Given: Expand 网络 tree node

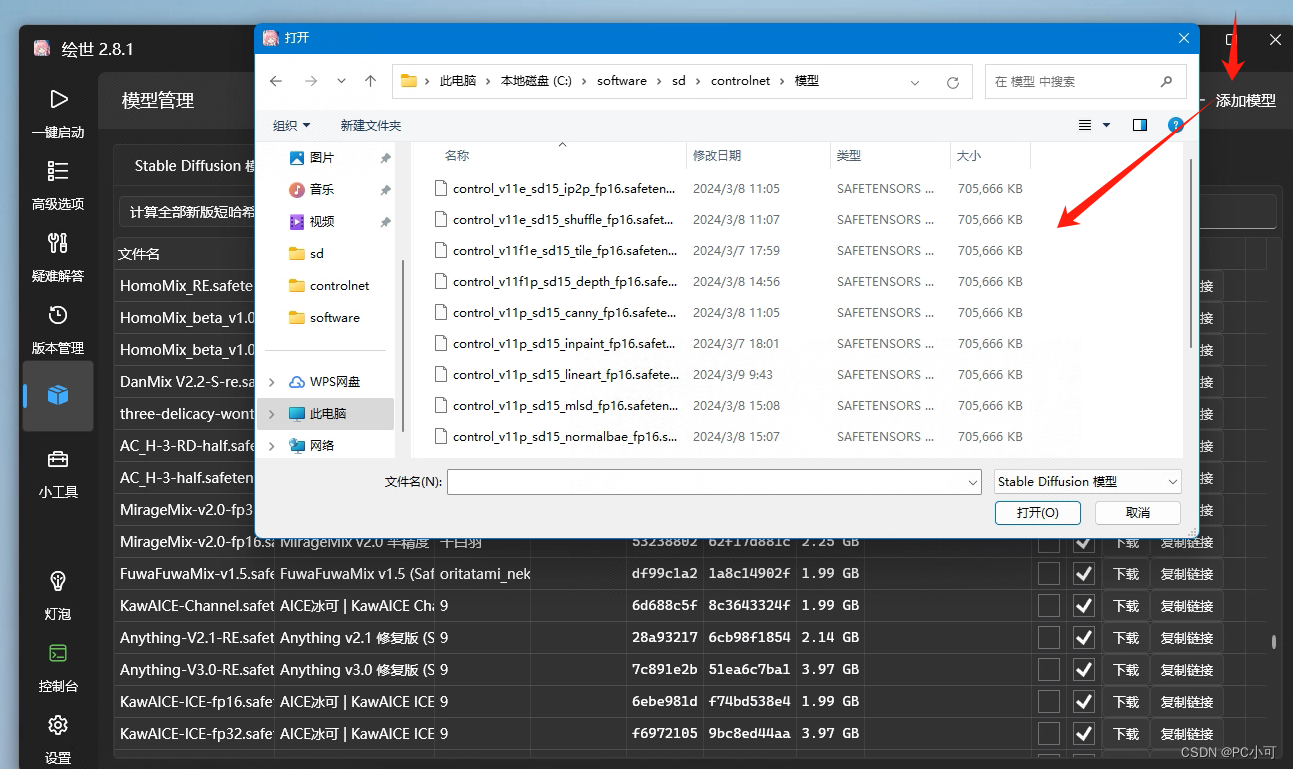Looking at the screenshot, I should (272, 446).
